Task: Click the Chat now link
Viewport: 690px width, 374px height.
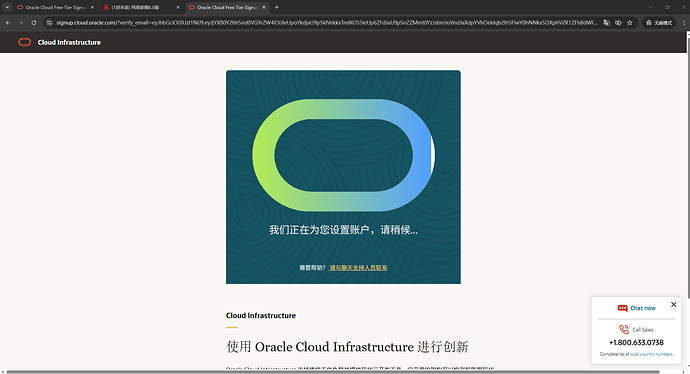Action: coord(643,308)
